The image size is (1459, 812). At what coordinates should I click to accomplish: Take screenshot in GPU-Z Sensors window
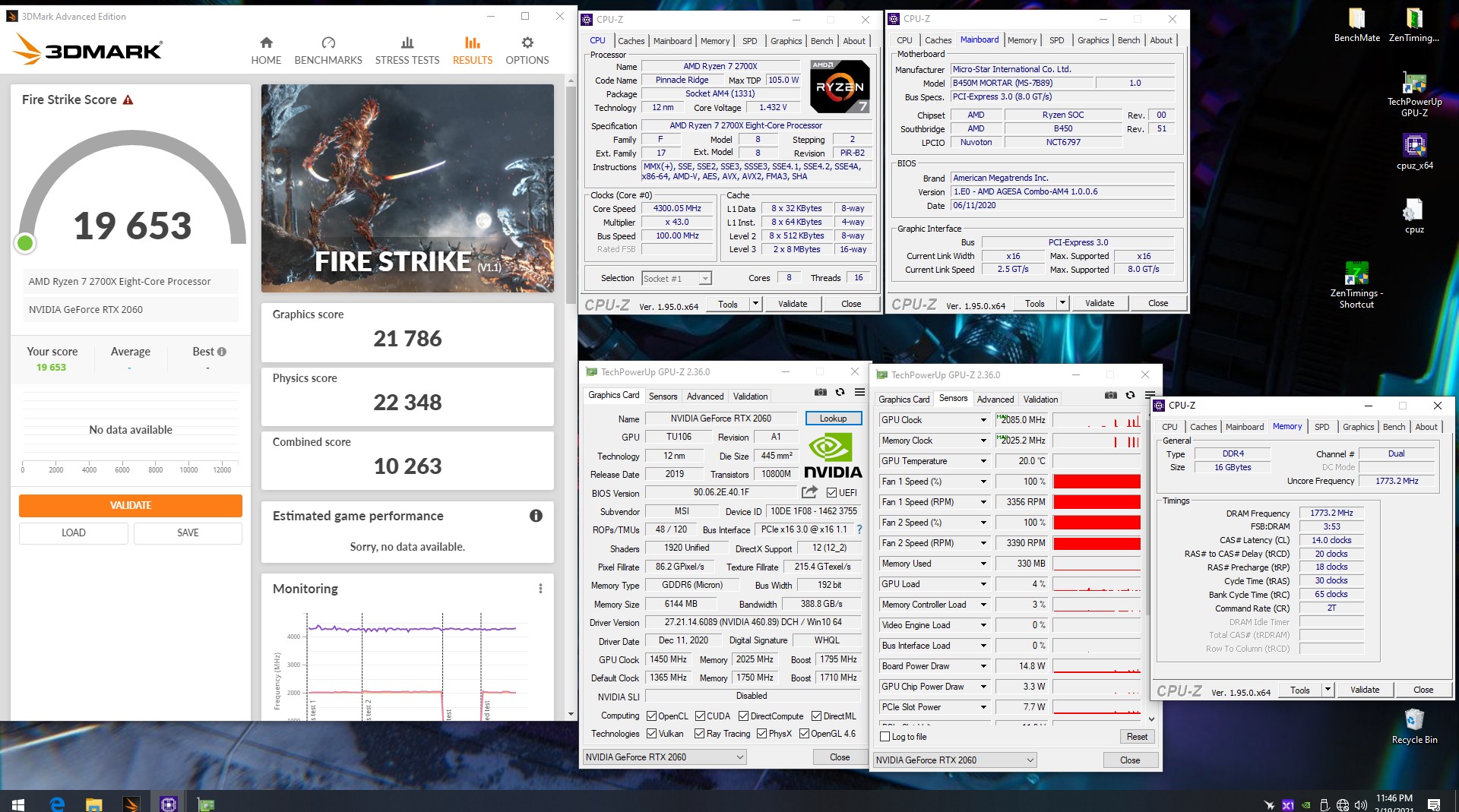click(x=1111, y=396)
